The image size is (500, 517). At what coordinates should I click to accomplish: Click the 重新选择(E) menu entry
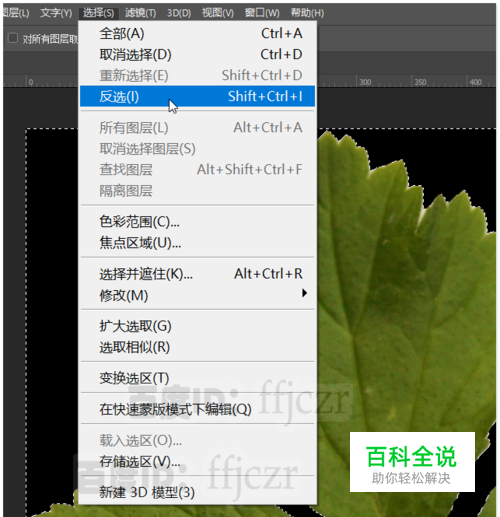click(x=197, y=76)
